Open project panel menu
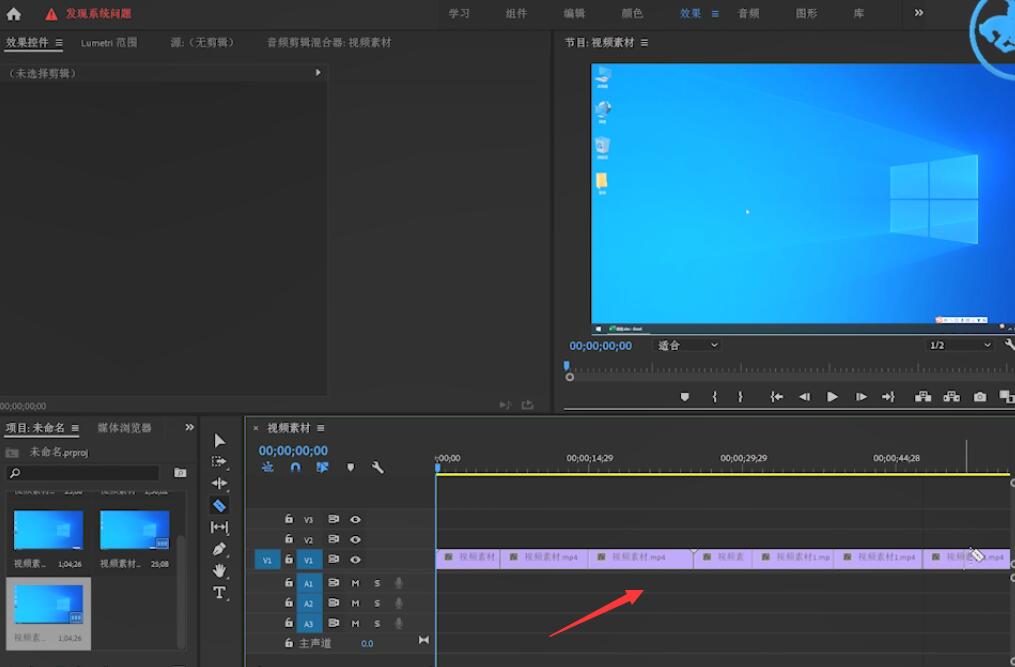This screenshot has width=1015, height=667. click(75, 428)
